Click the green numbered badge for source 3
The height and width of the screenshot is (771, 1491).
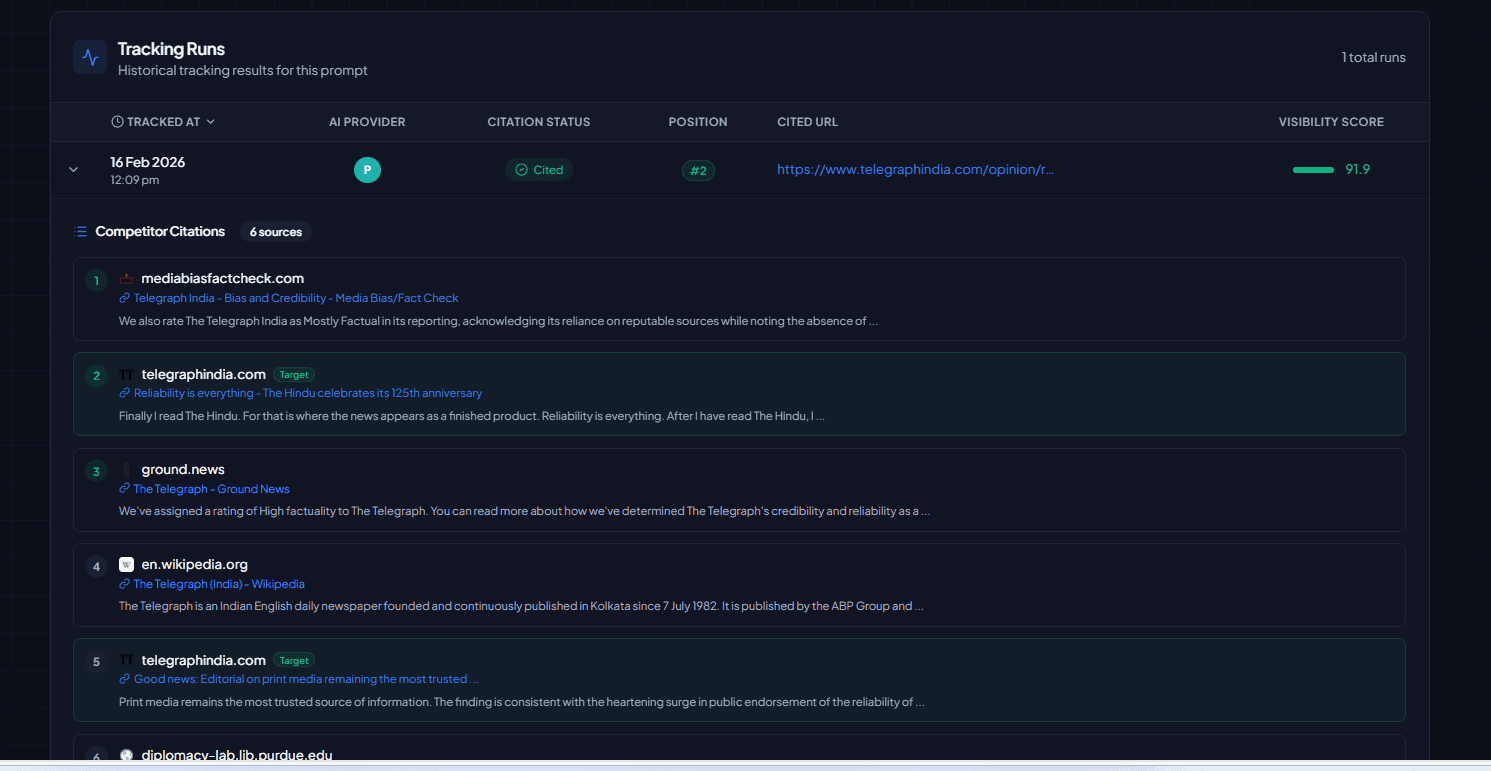96,470
